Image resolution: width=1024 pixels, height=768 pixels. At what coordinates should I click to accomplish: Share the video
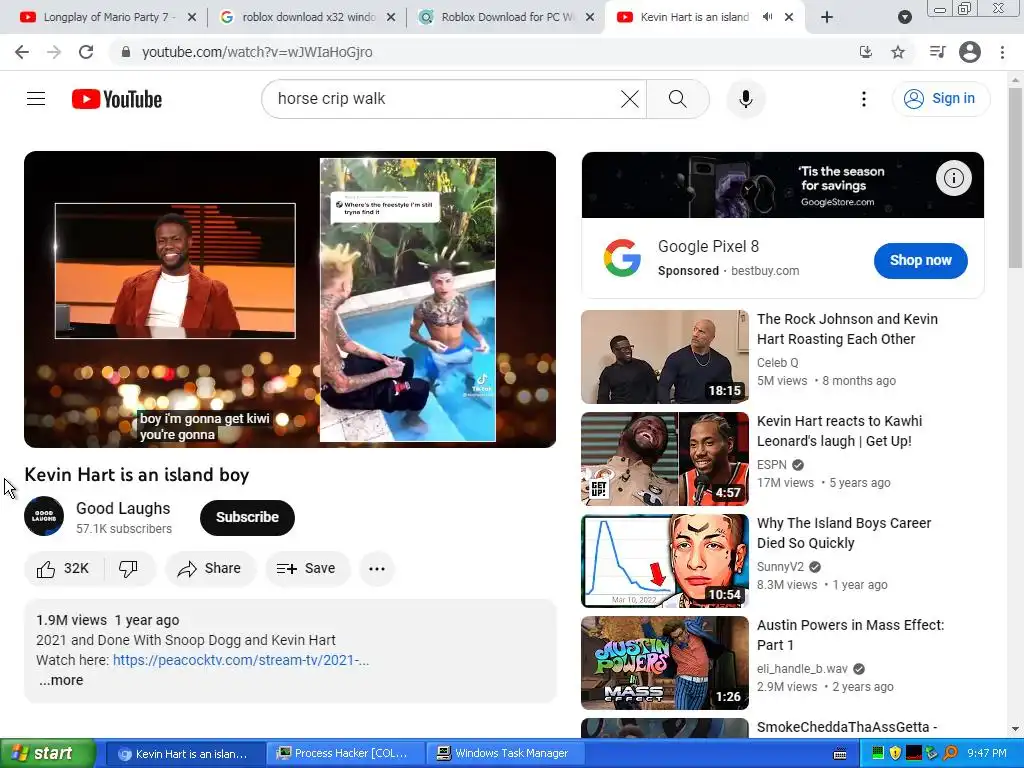pyautogui.click(x=210, y=569)
